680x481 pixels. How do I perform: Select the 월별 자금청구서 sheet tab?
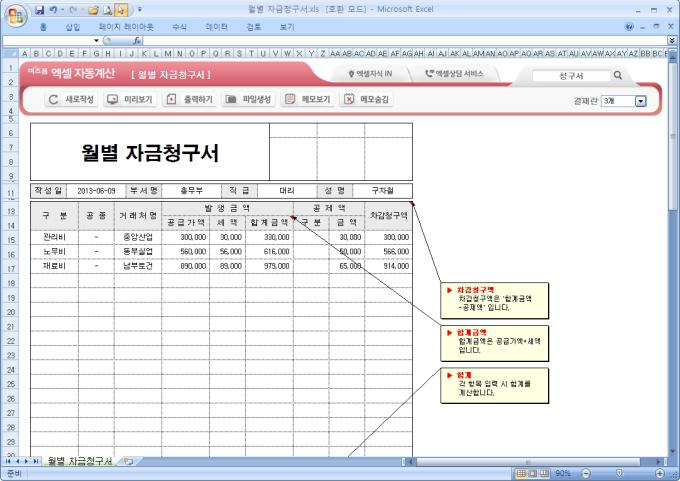click(x=80, y=461)
